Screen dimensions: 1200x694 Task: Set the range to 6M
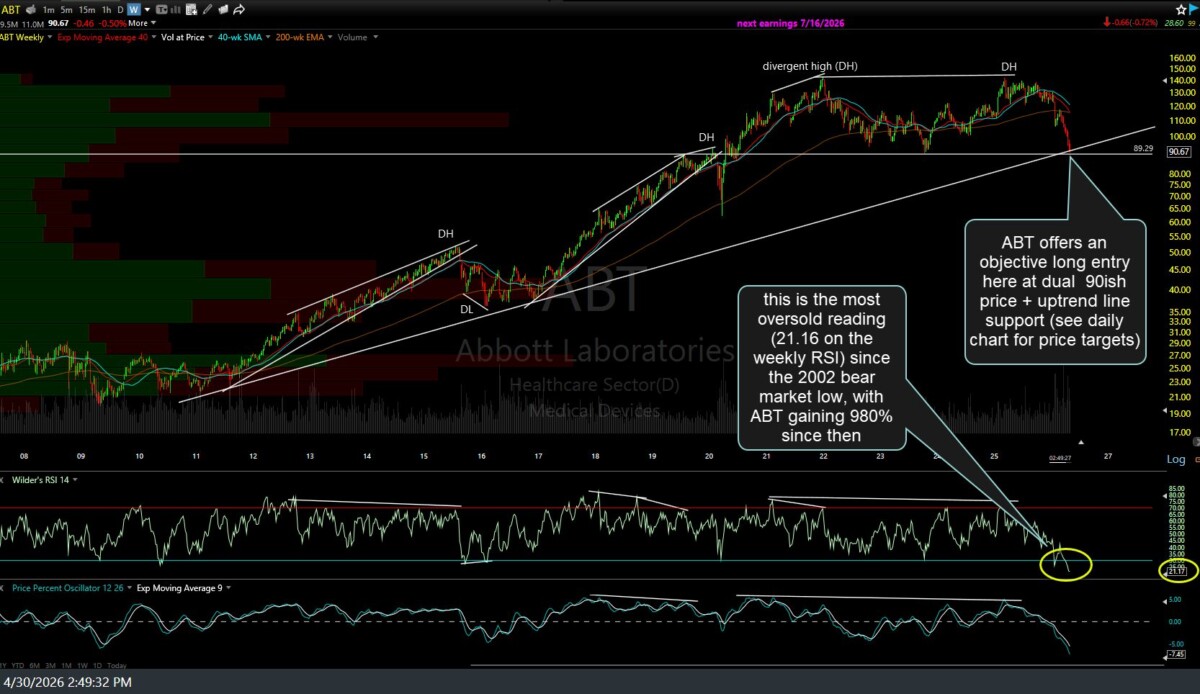coord(35,666)
